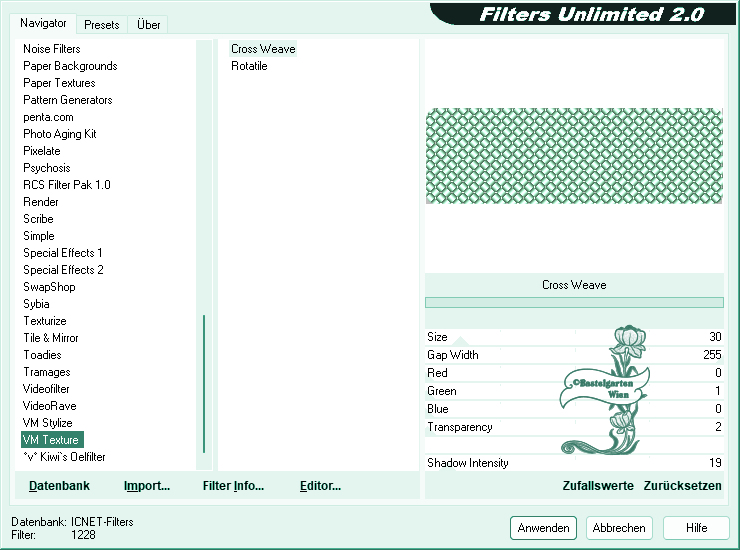740x550 pixels.
Task: Adjust the Gap Width slider
Action: [574, 355]
